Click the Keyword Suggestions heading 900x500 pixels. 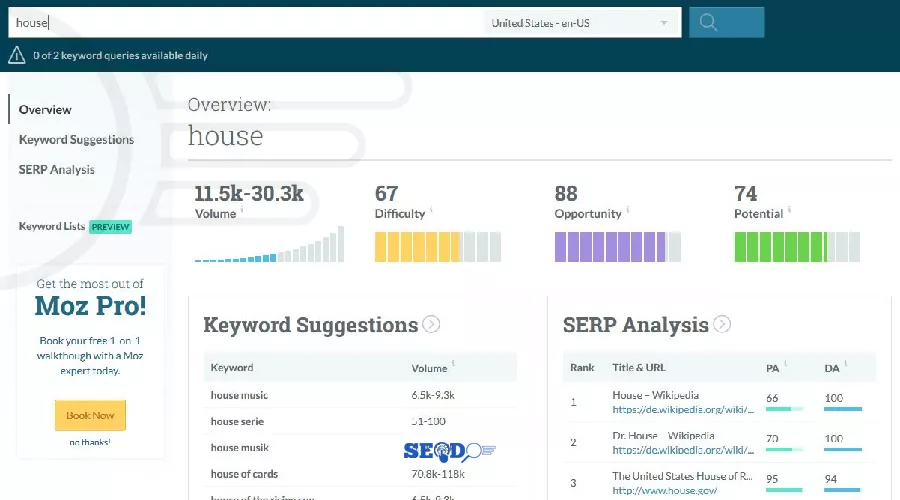click(x=311, y=325)
